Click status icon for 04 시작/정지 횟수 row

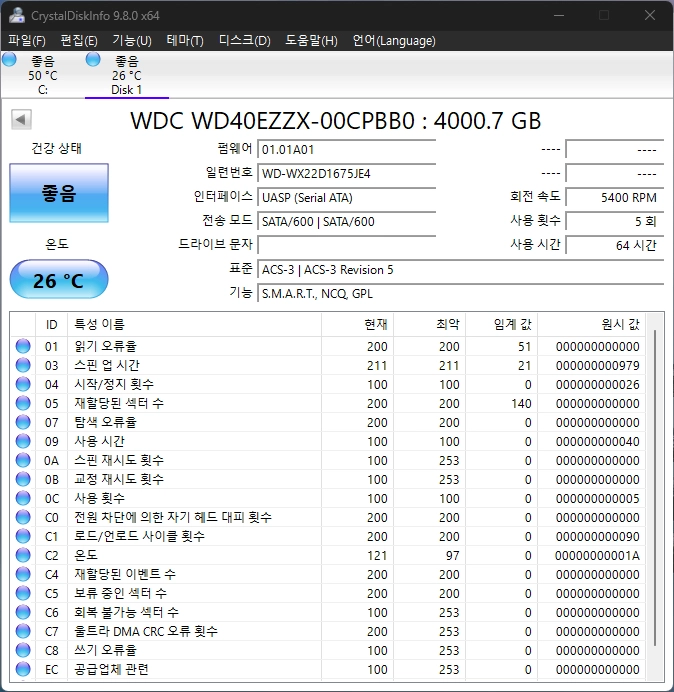23,384
